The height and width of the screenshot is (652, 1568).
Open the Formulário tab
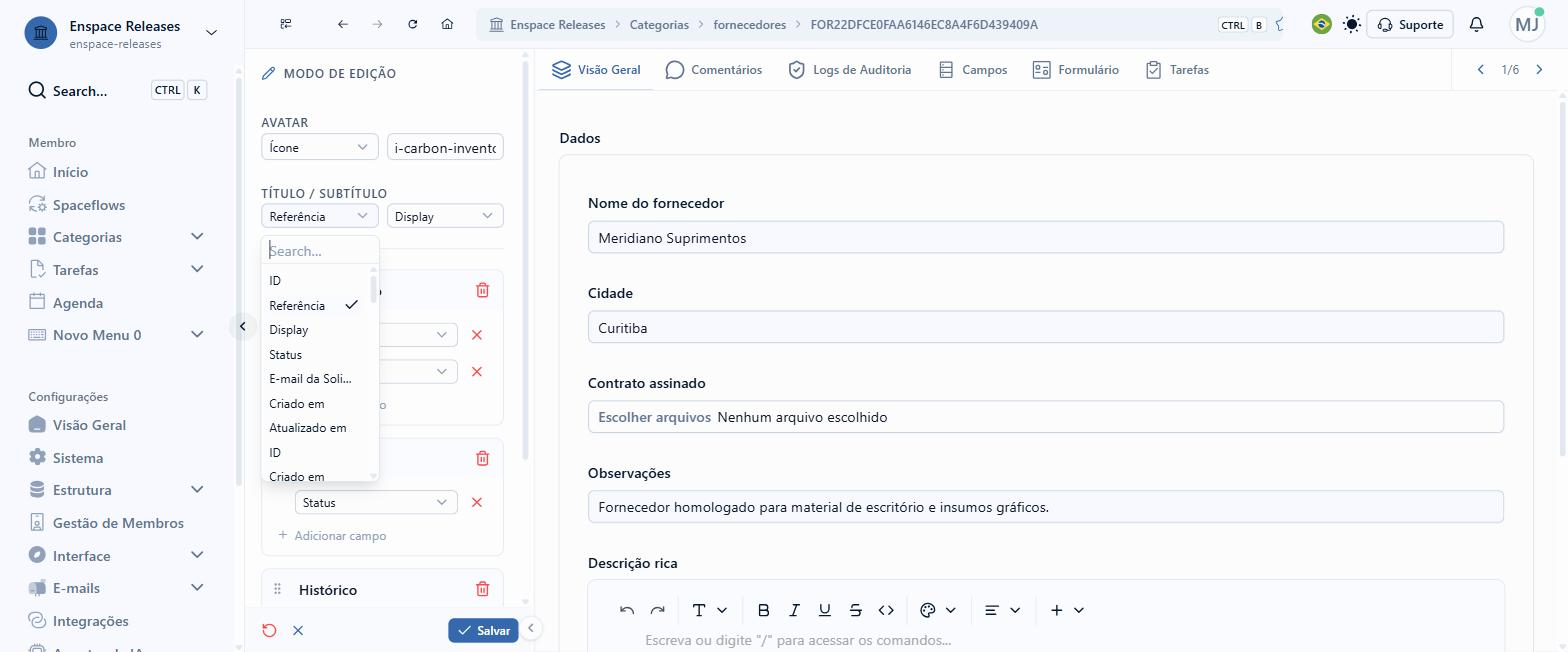pyautogui.click(x=1075, y=69)
